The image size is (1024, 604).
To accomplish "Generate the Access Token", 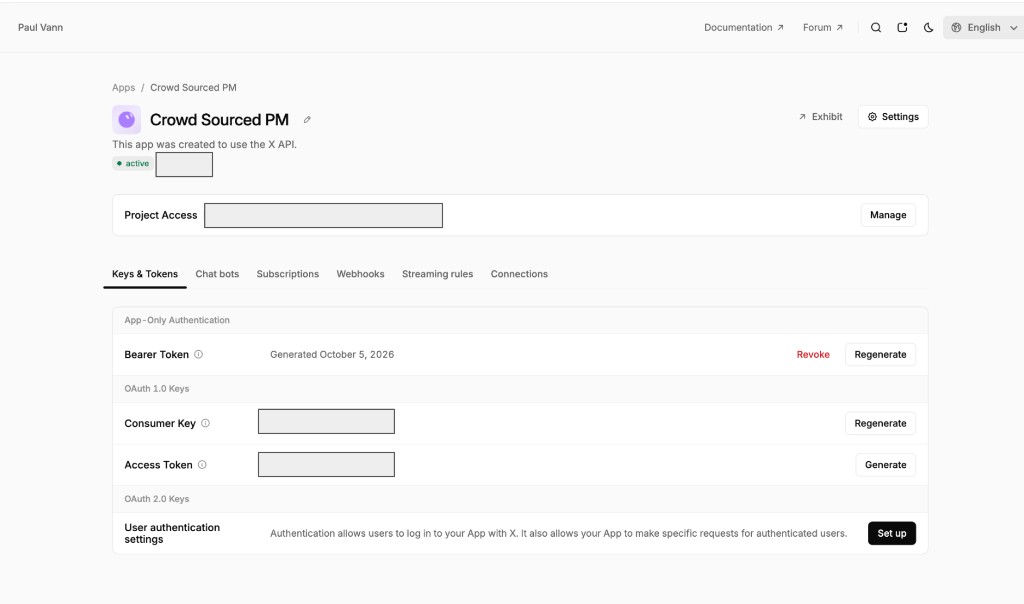I will [886, 465].
